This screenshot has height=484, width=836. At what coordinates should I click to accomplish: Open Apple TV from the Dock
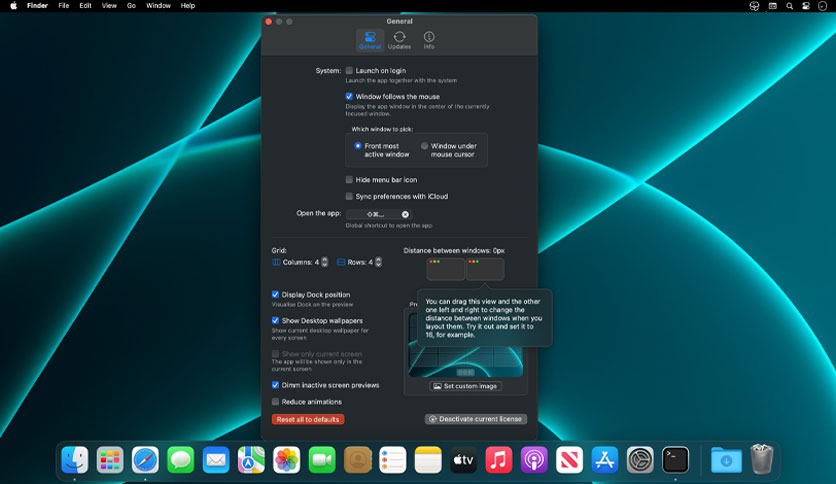tap(463, 459)
